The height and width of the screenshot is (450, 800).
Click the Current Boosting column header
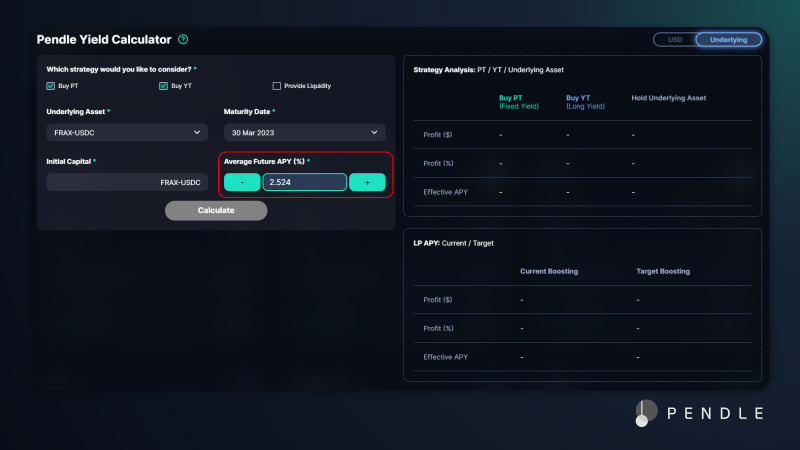[x=549, y=271]
